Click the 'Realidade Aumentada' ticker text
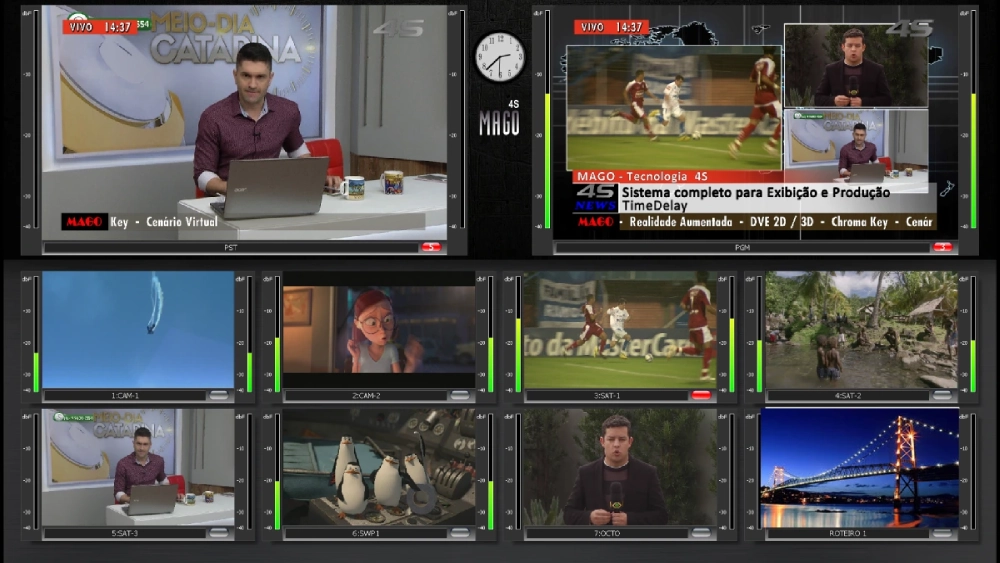 [x=680, y=222]
